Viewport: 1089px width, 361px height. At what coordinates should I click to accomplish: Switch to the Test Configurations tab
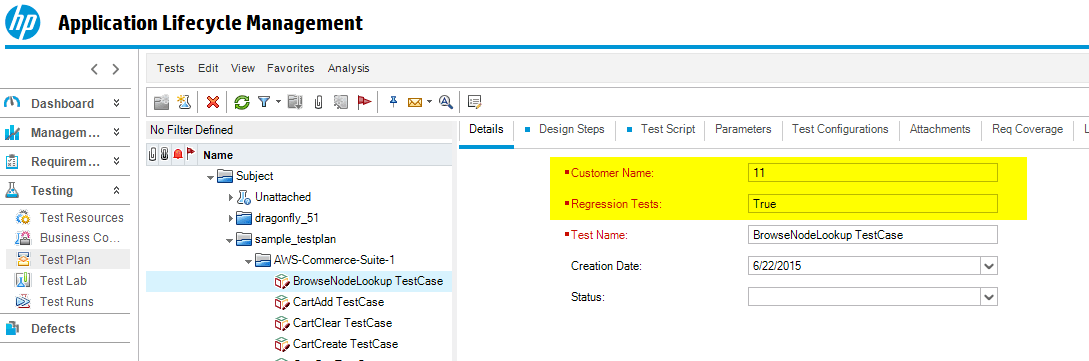tap(840, 129)
